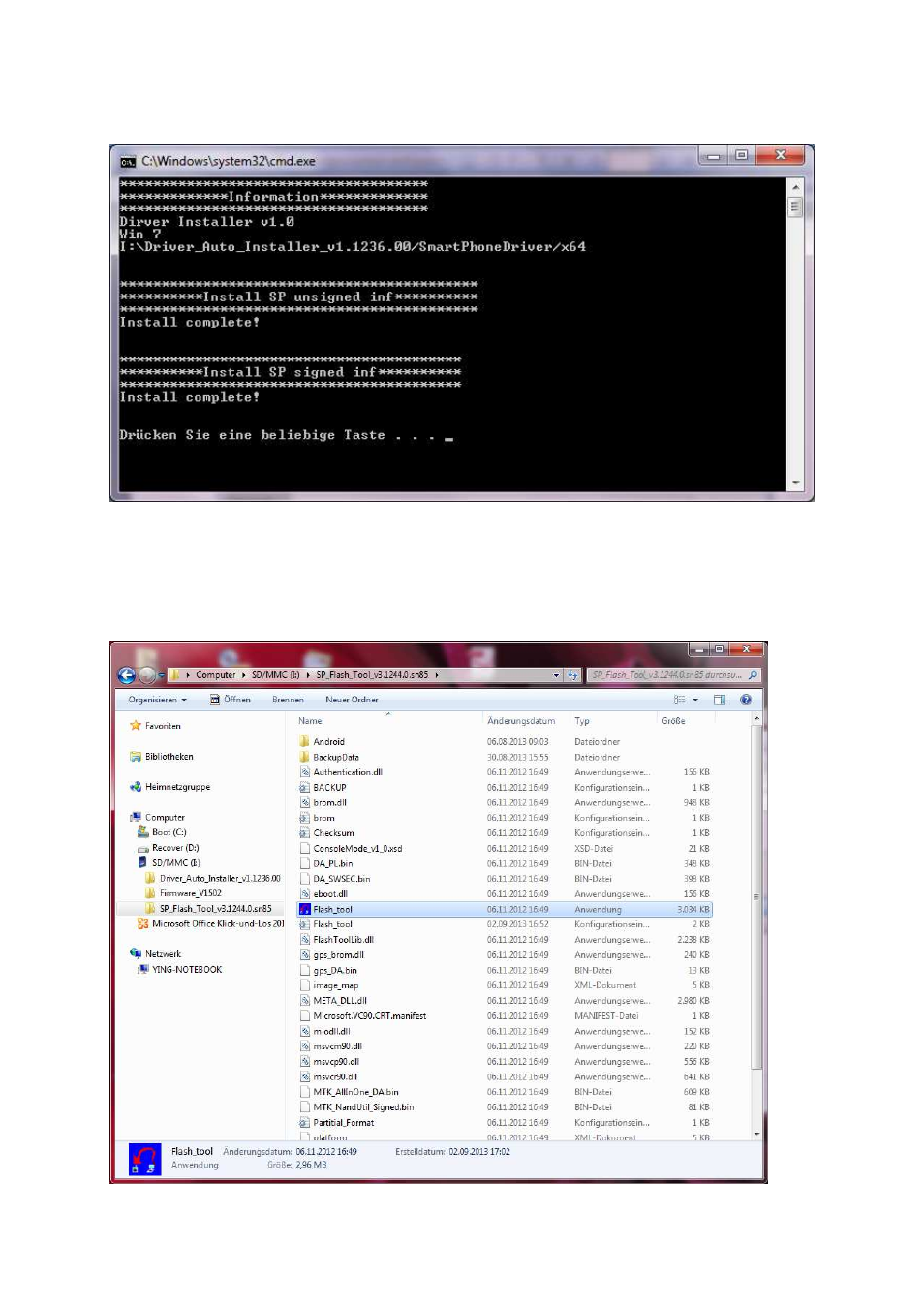Select the Partitial_Format configuration file icon

304,1123
